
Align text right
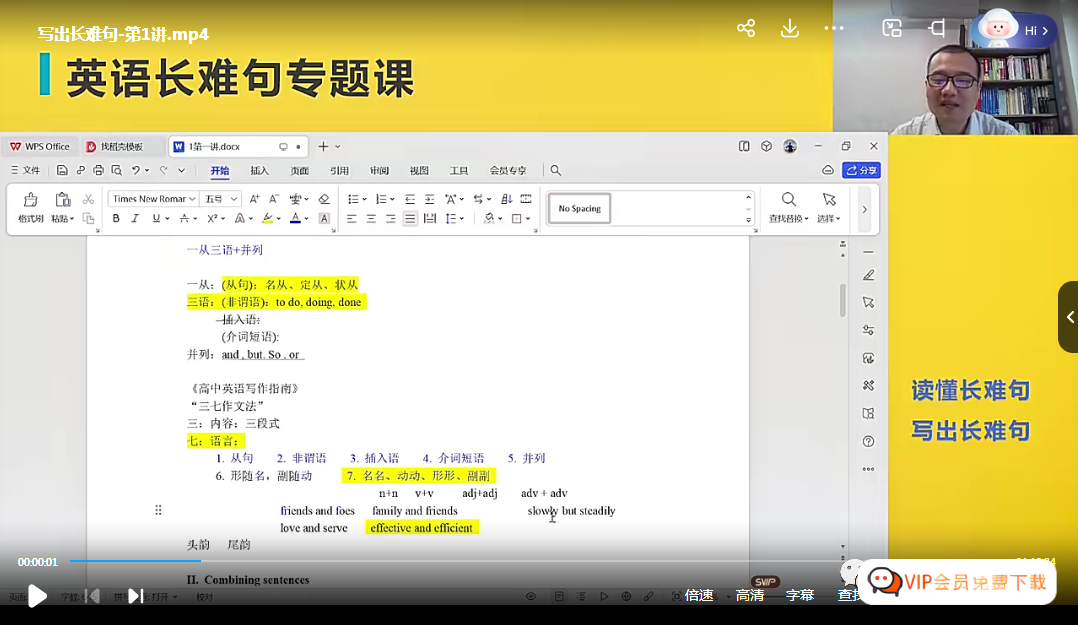pyautogui.click(x=390, y=219)
